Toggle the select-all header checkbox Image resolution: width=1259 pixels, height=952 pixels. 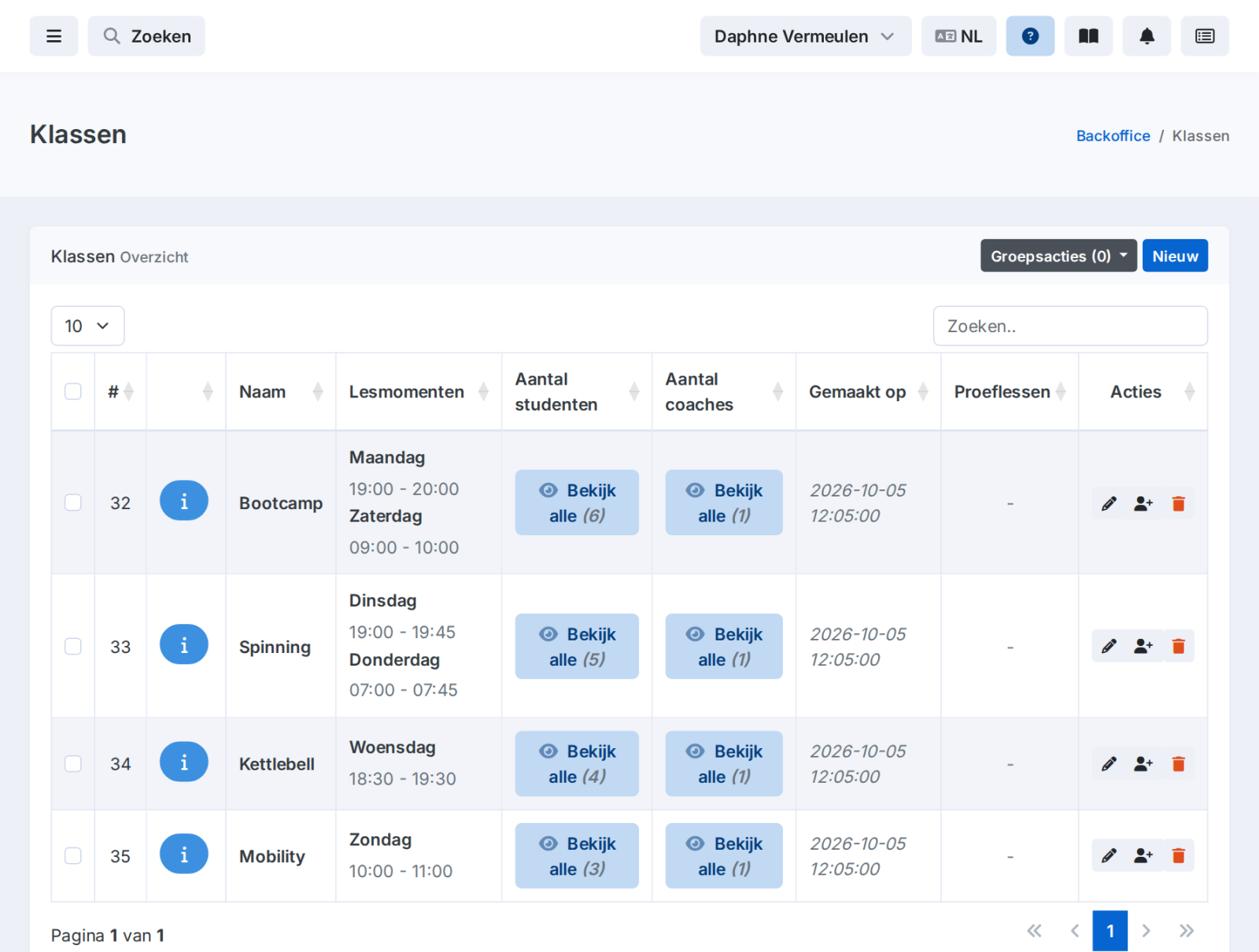pos(73,392)
